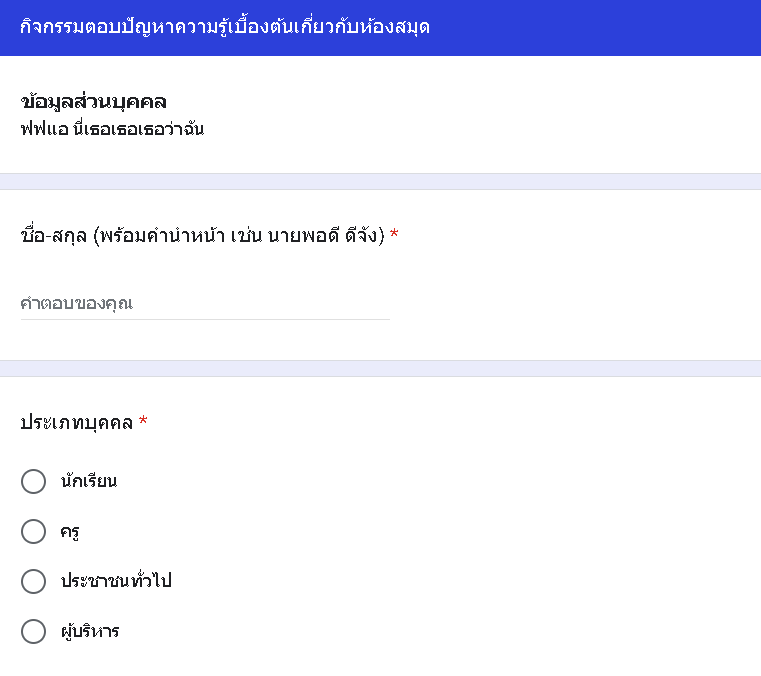This screenshot has height=676, width=761.
Task: Click the form title in blue header
Action: pyautogui.click(x=225, y=27)
